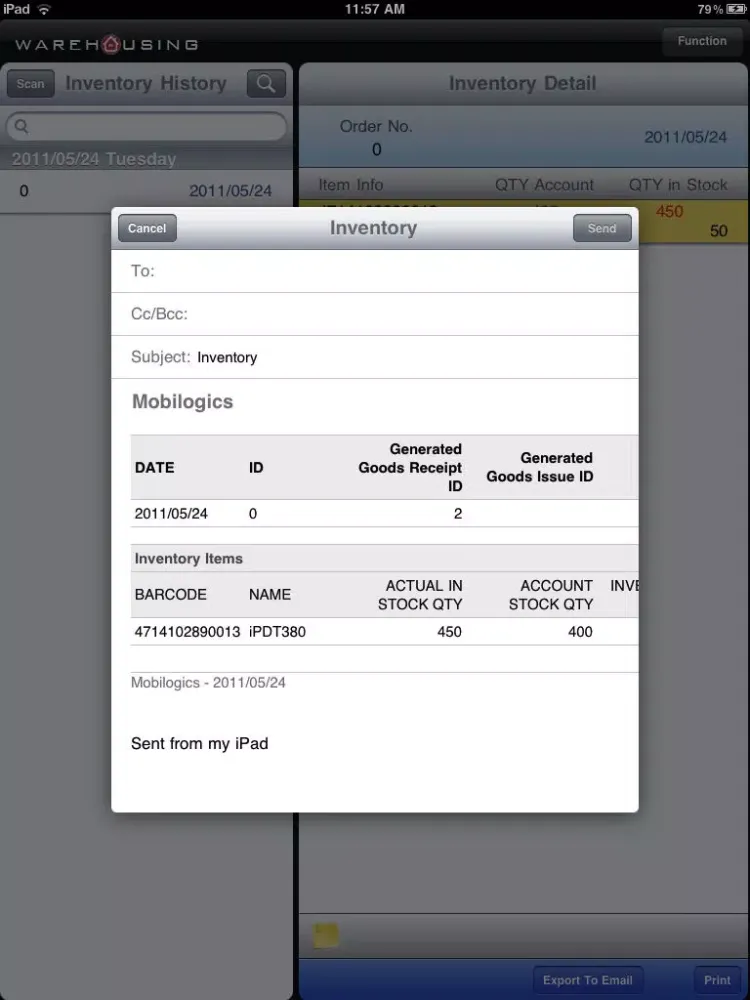Tap the battery indicator in status bar

735,9
